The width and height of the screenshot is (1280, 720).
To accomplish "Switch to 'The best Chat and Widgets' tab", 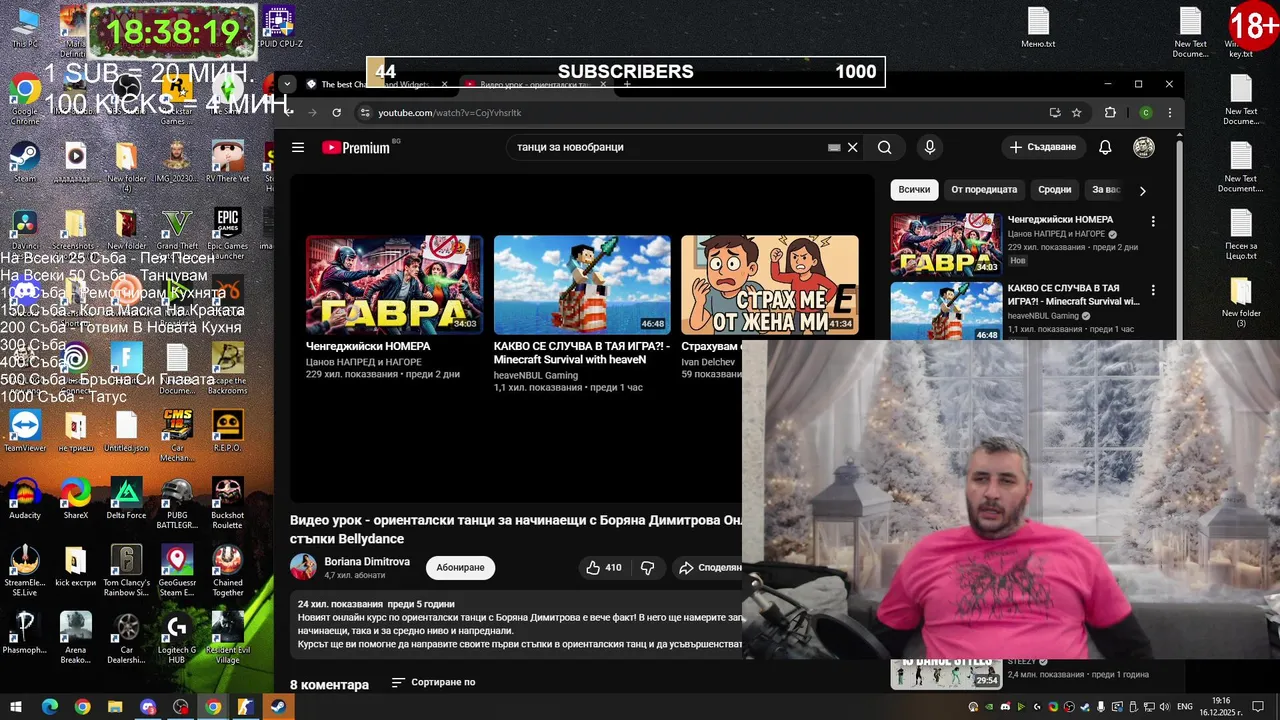I will (x=375, y=85).
